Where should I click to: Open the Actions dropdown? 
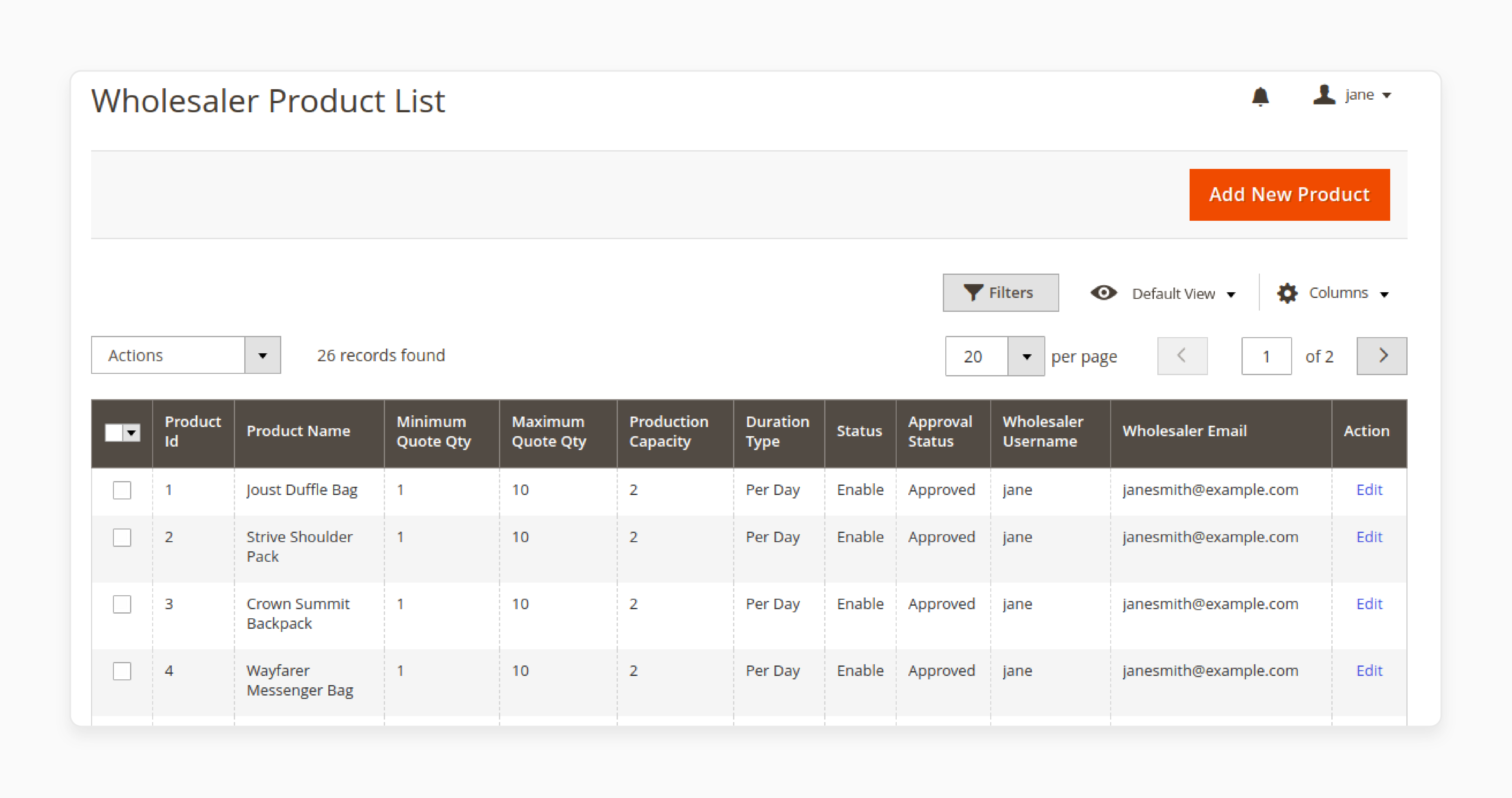[186, 355]
